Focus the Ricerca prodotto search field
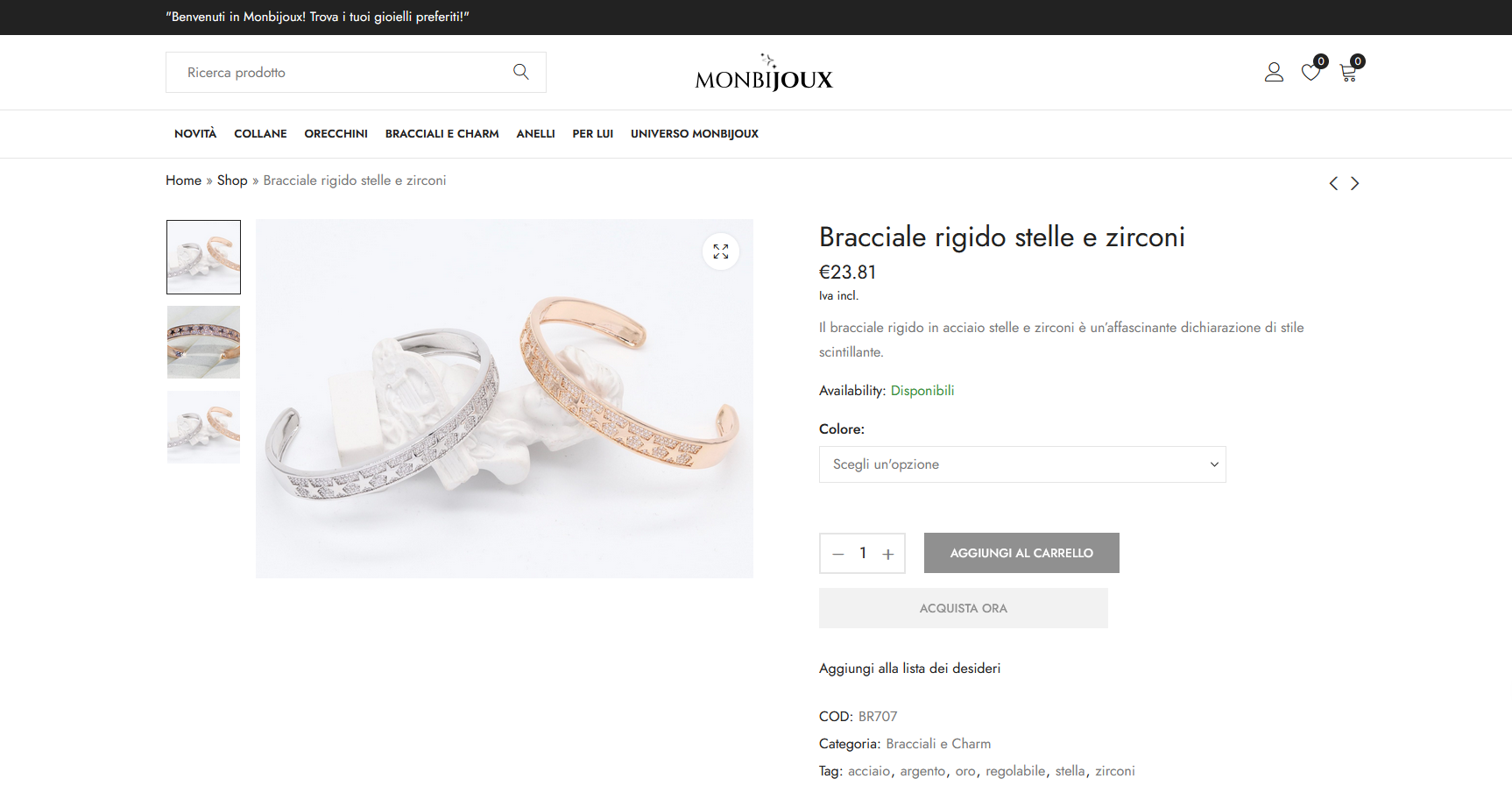The width and height of the screenshot is (1512, 800). [342, 73]
